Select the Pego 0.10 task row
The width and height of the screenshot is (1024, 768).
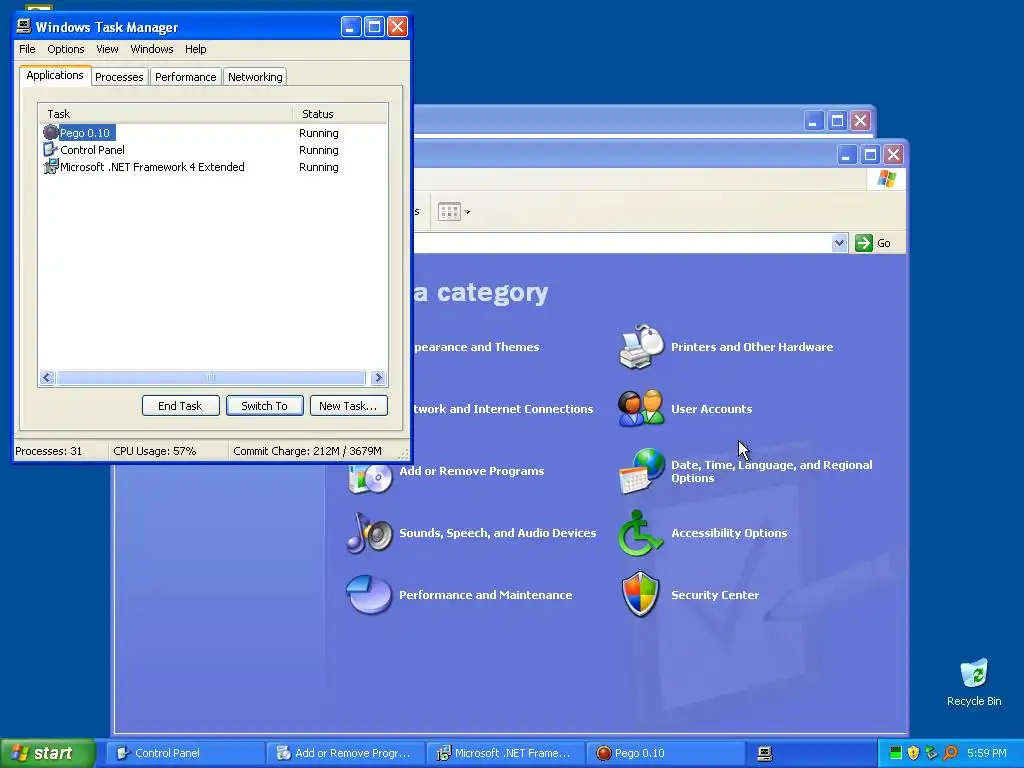[212, 133]
